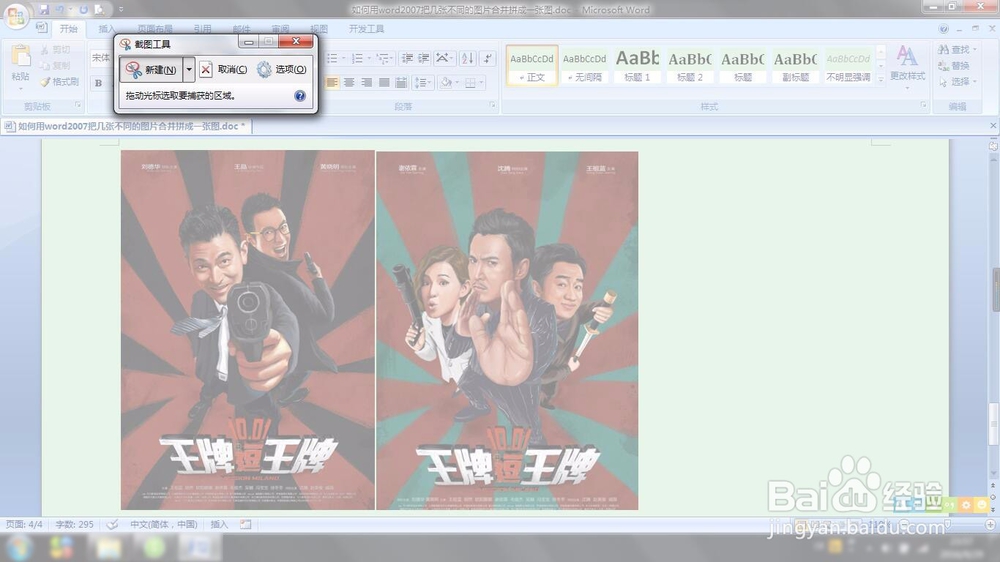Viewport: 1000px width, 562px height.
Task: Toggle show paragraph marks icon
Action: point(487,58)
